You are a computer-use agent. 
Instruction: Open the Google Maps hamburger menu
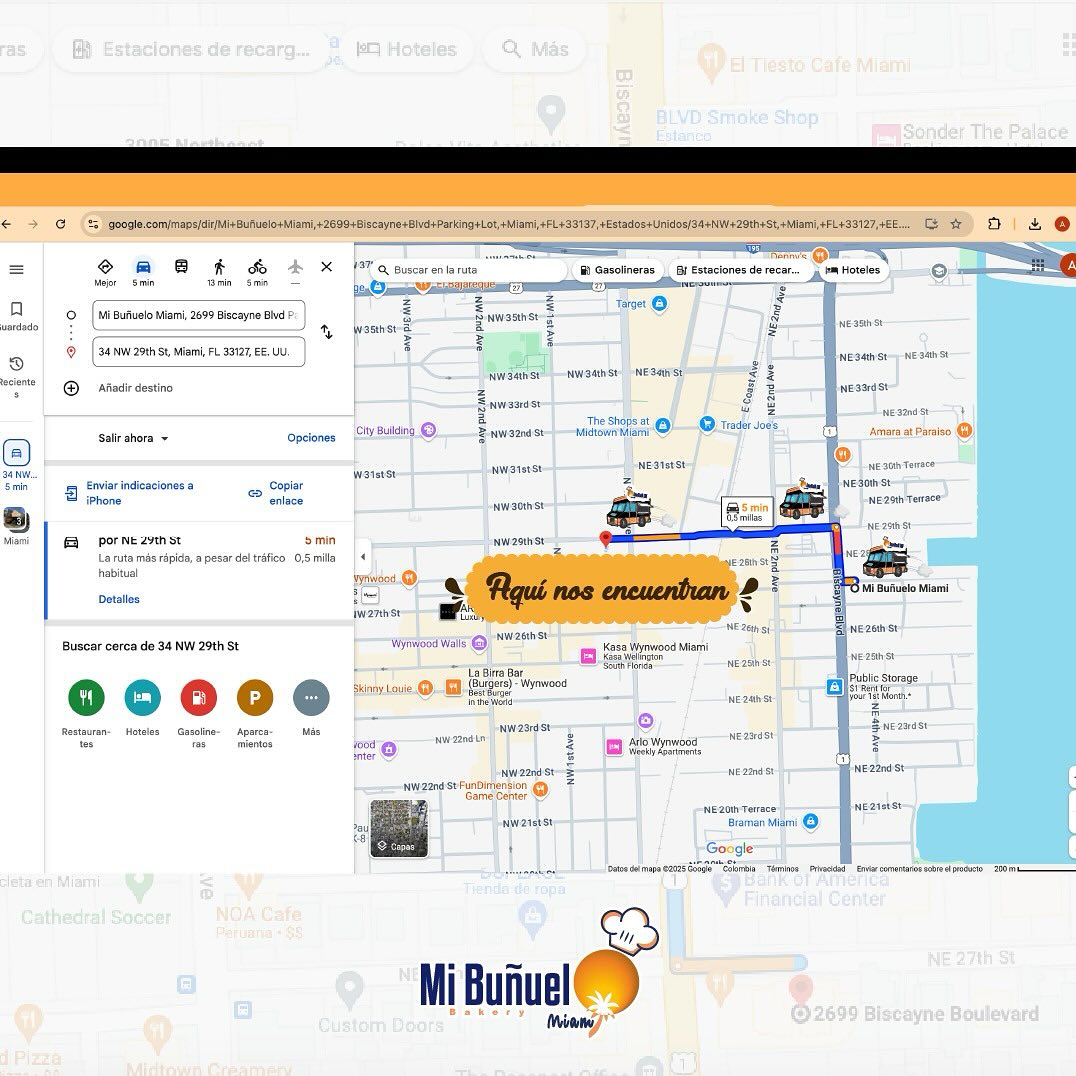[x=16, y=270]
